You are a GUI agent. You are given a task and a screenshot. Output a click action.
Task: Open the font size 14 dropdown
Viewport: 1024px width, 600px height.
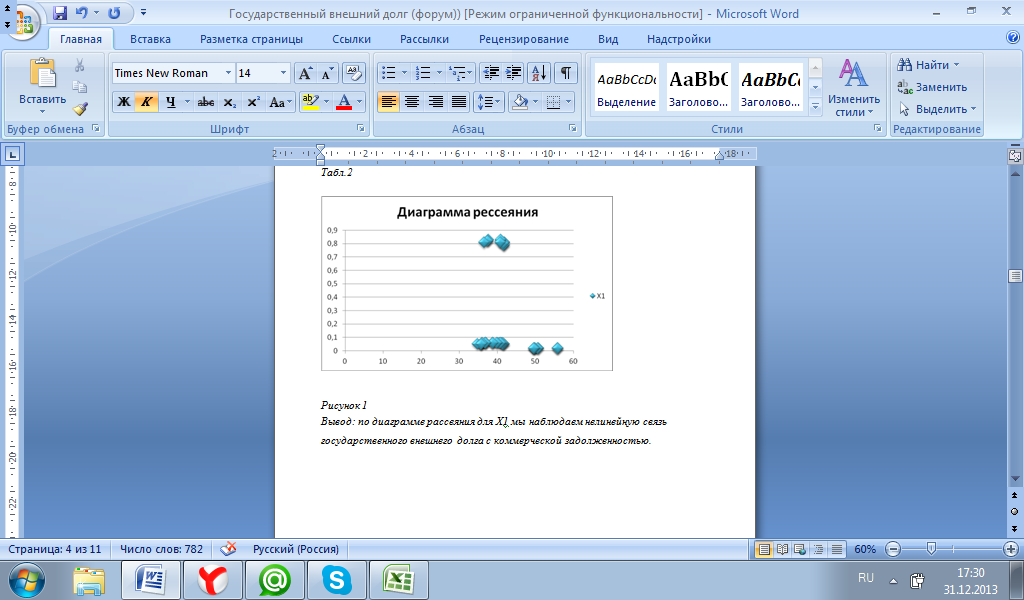point(283,73)
